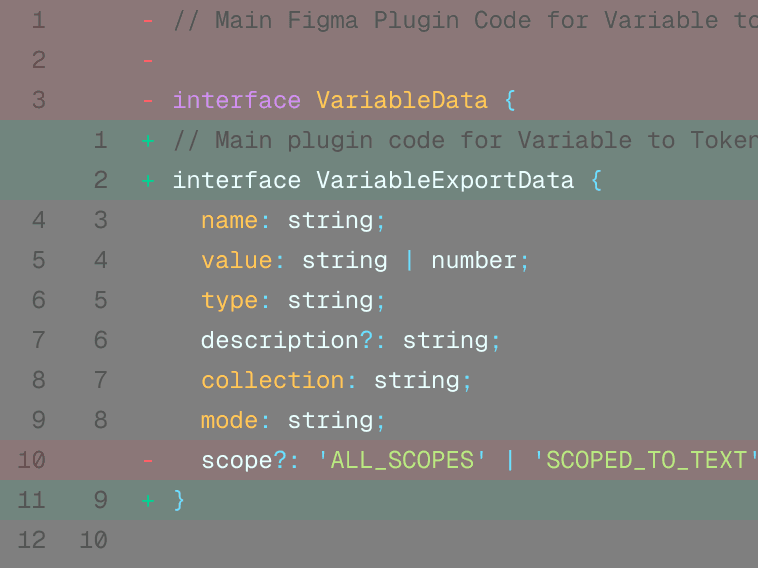This screenshot has width=758, height=568.
Task: Click the 'name' property in the interface
Action: tap(229, 220)
